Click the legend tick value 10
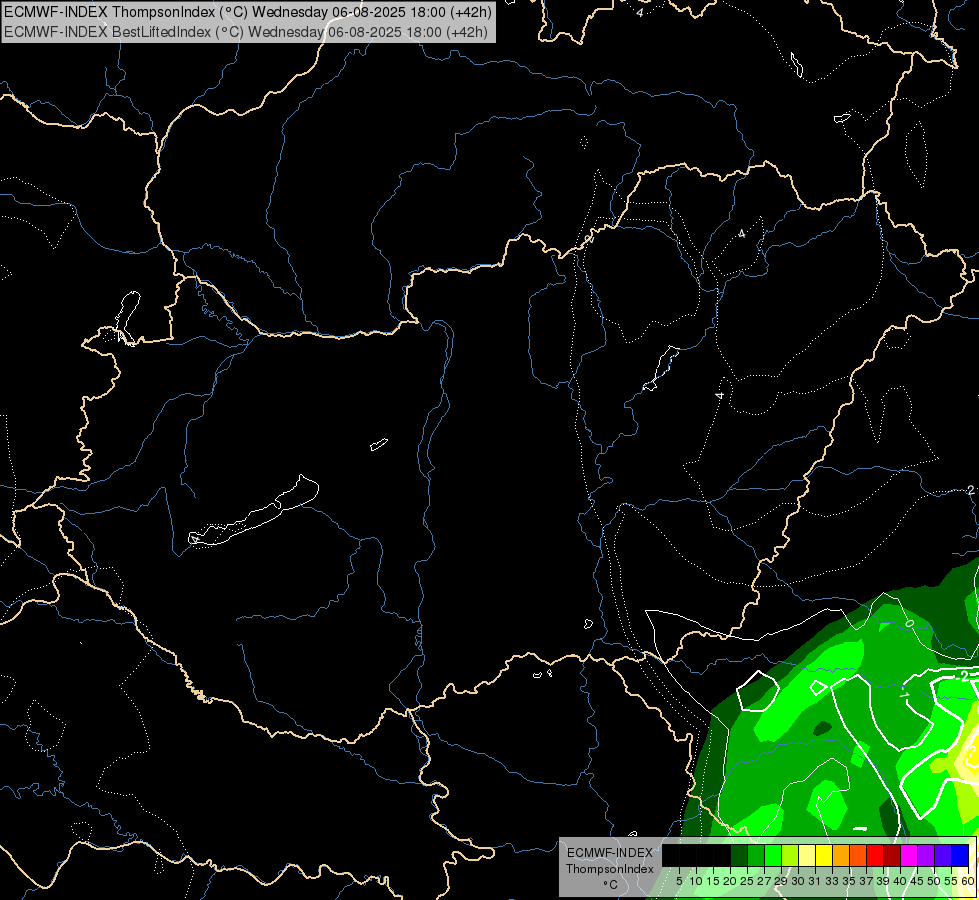This screenshot has height=900, width=979. click(x=696, y=881)
